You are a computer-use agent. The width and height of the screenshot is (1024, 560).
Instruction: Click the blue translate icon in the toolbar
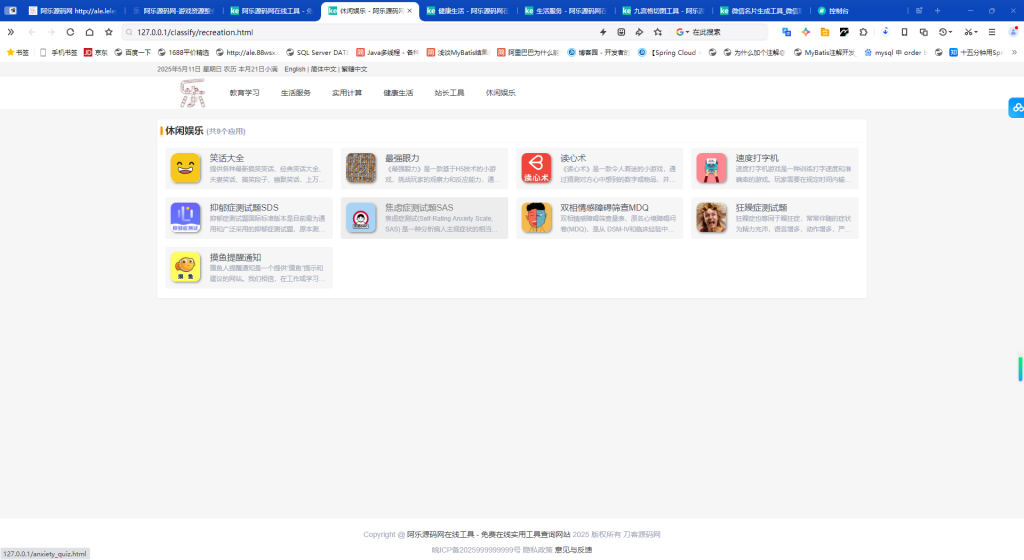[786, 32]
